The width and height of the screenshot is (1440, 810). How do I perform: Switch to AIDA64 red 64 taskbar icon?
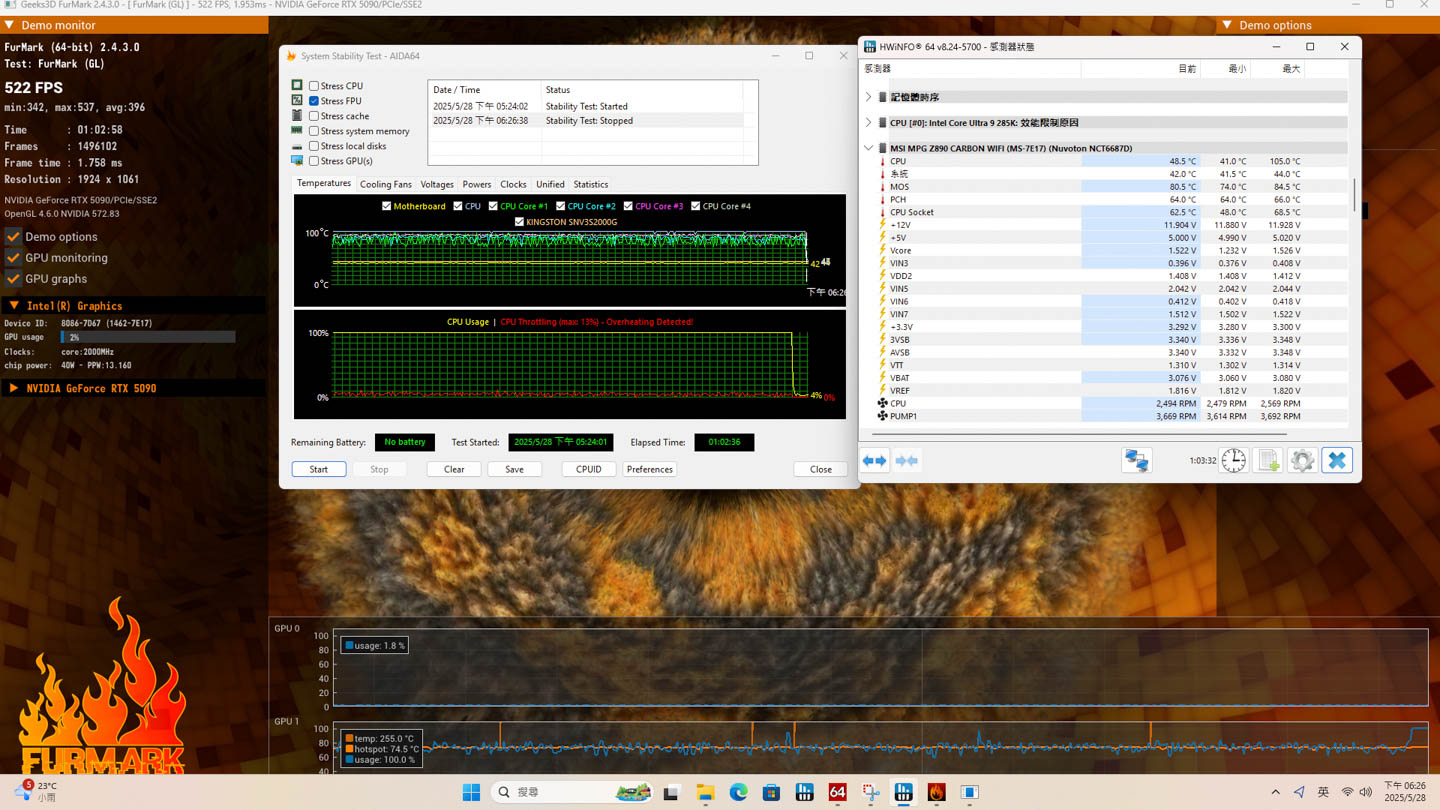click(837, 792)
